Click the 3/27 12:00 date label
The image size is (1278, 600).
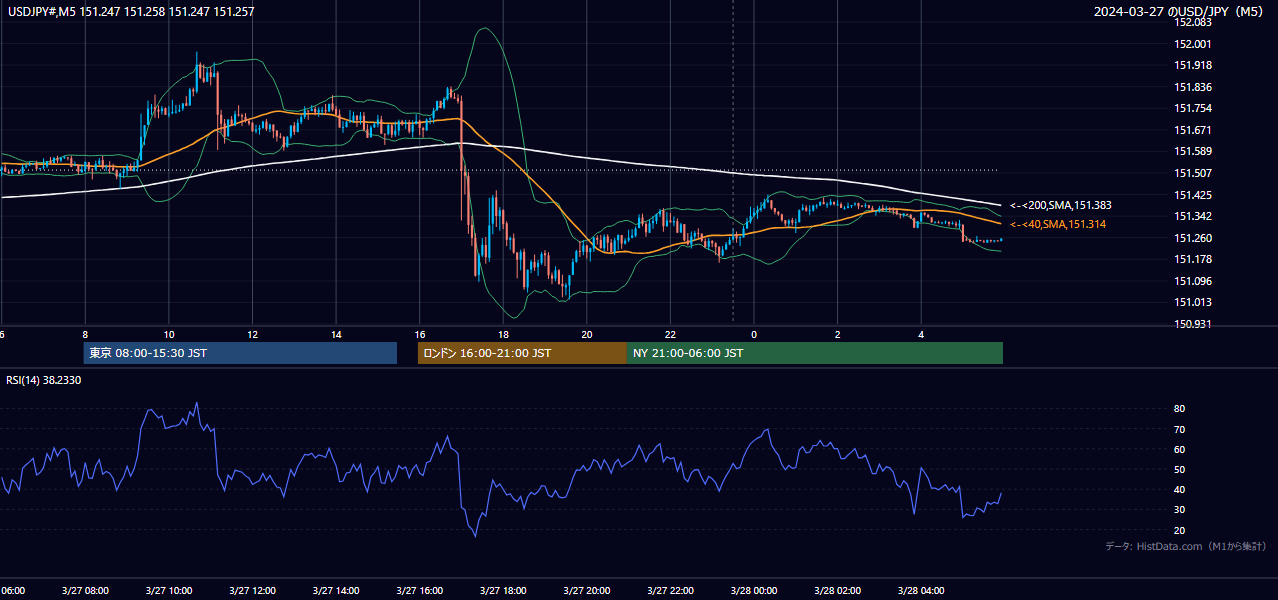(x=253, y=590)
